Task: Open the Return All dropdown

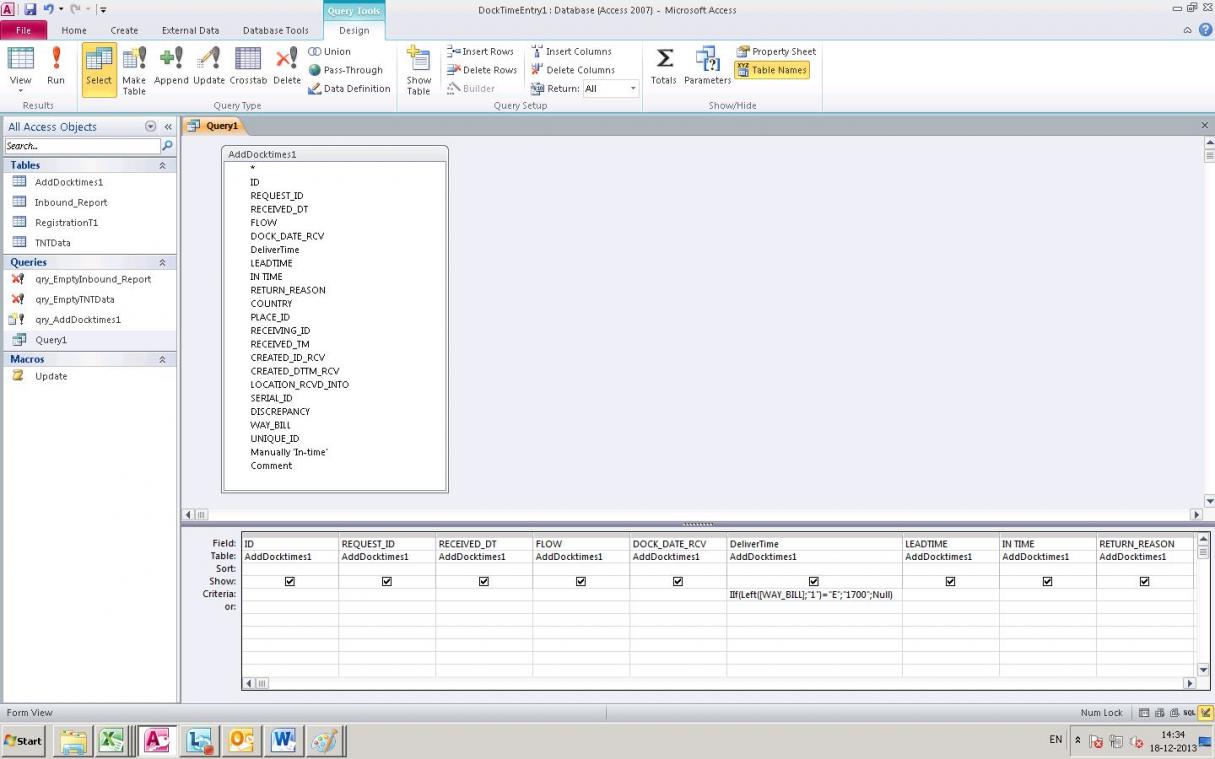Action: 633,89
